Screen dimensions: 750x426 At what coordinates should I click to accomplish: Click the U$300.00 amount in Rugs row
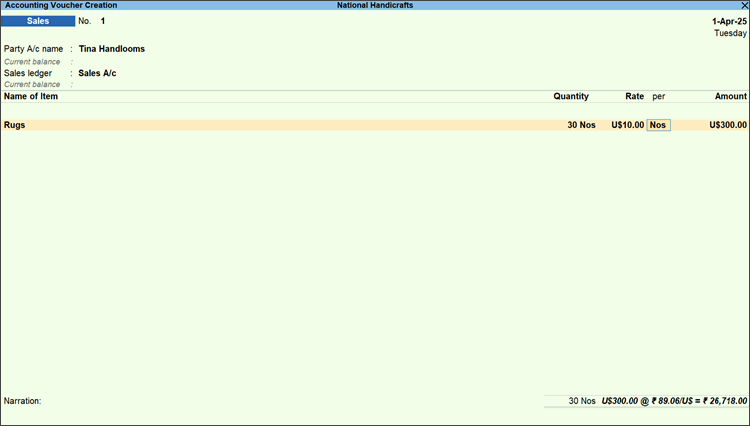[x=727, y=125]
